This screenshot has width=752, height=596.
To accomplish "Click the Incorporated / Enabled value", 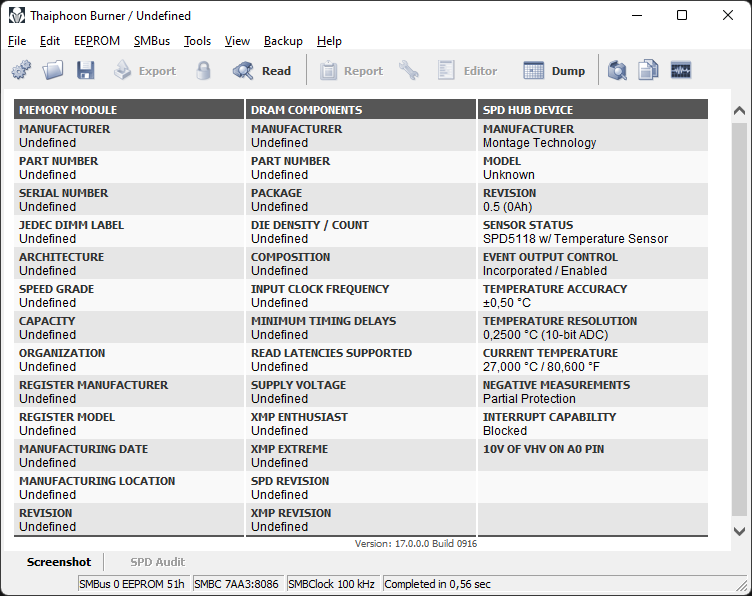I will pyautogui.click(x=545, y=271).
